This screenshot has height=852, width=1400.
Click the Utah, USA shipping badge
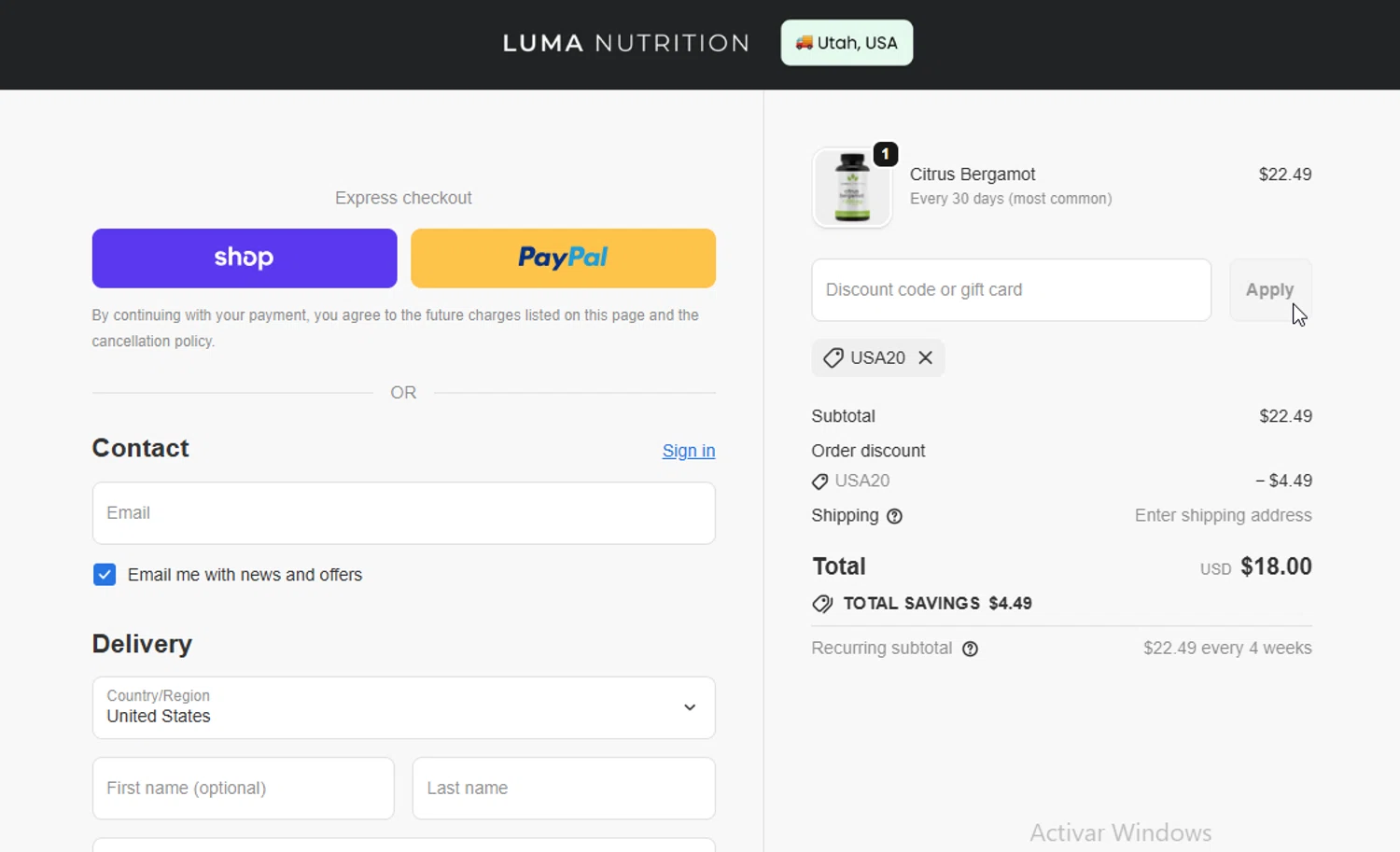[x=847, y=43]
